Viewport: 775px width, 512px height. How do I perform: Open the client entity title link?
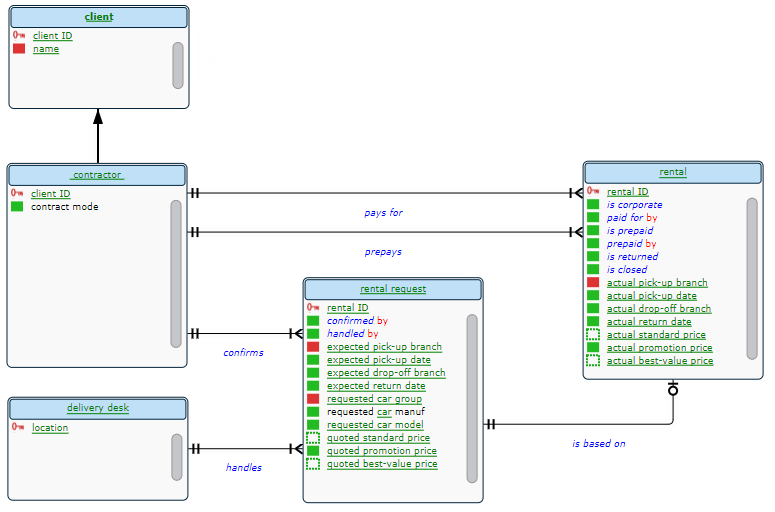tap(98, 17)
